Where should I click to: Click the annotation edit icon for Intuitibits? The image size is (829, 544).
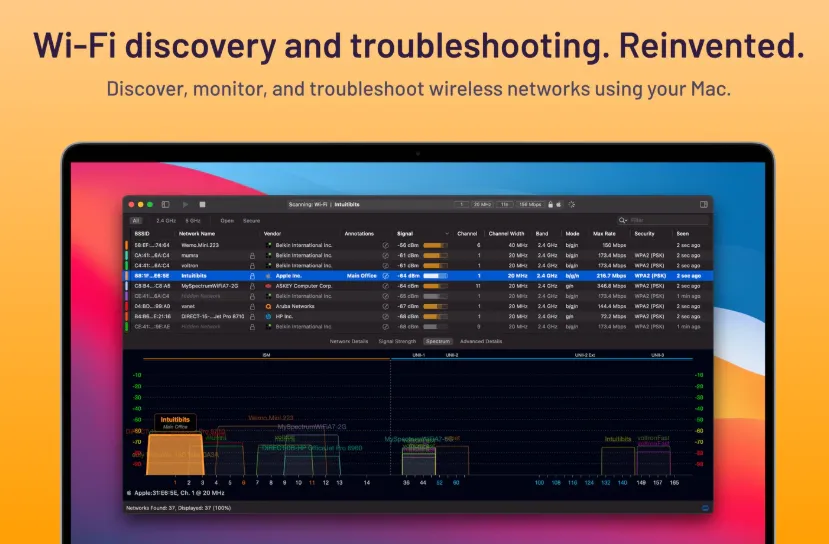pos(385,276)
